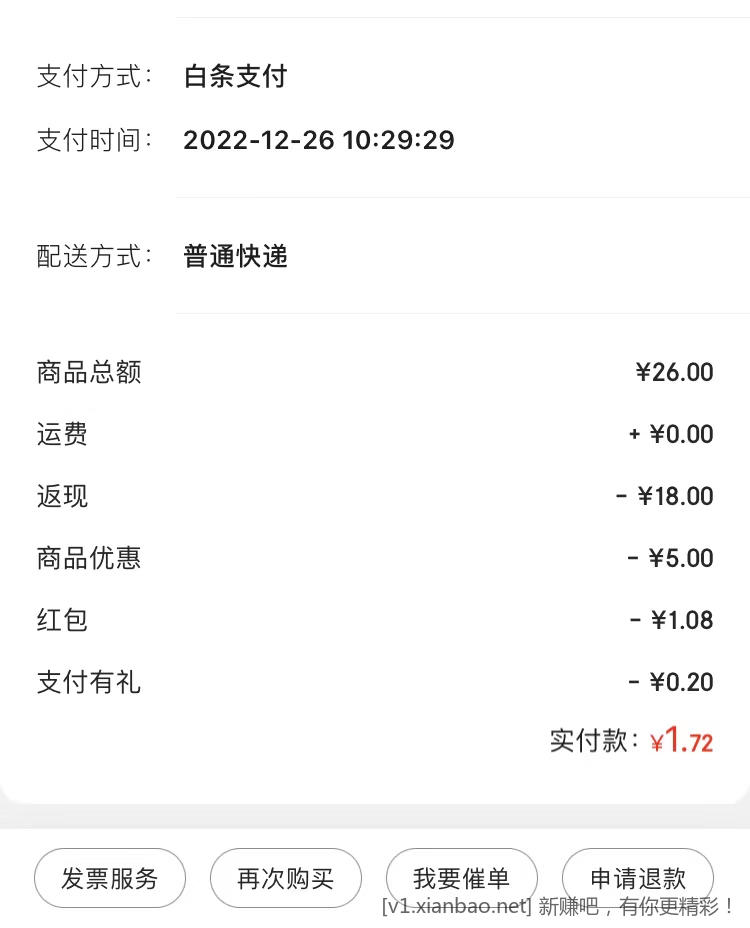Tap the 我要催单 button
750x928 pixels.
tap(461, 878)
